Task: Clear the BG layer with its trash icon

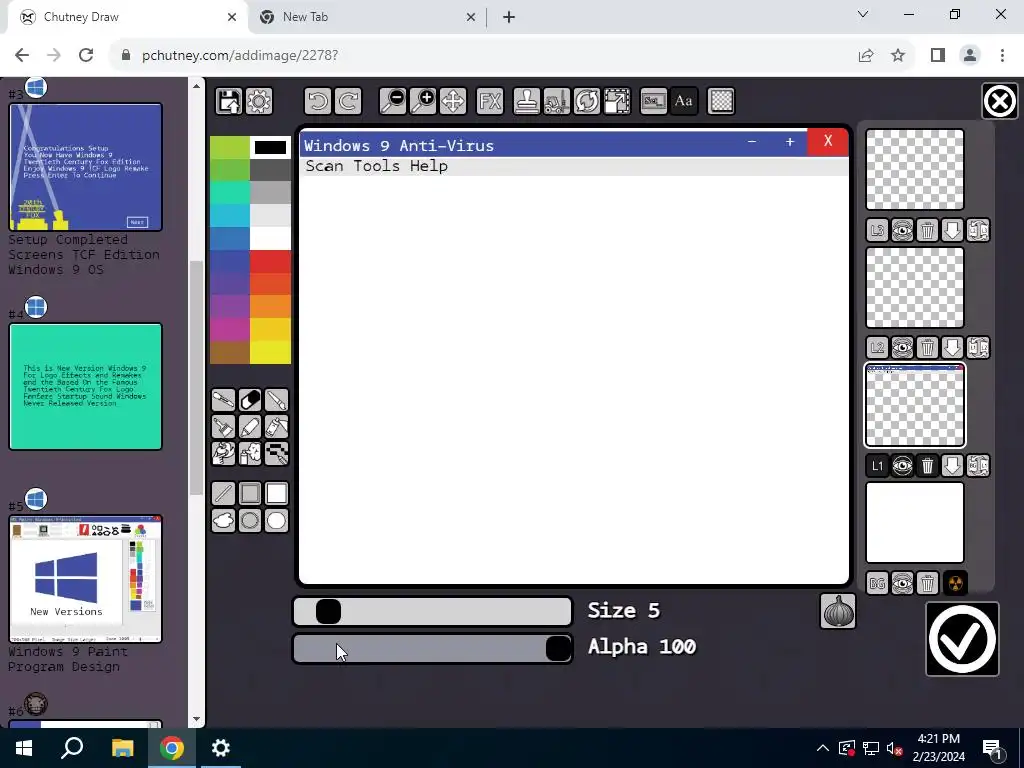Action: coord(927,583)
